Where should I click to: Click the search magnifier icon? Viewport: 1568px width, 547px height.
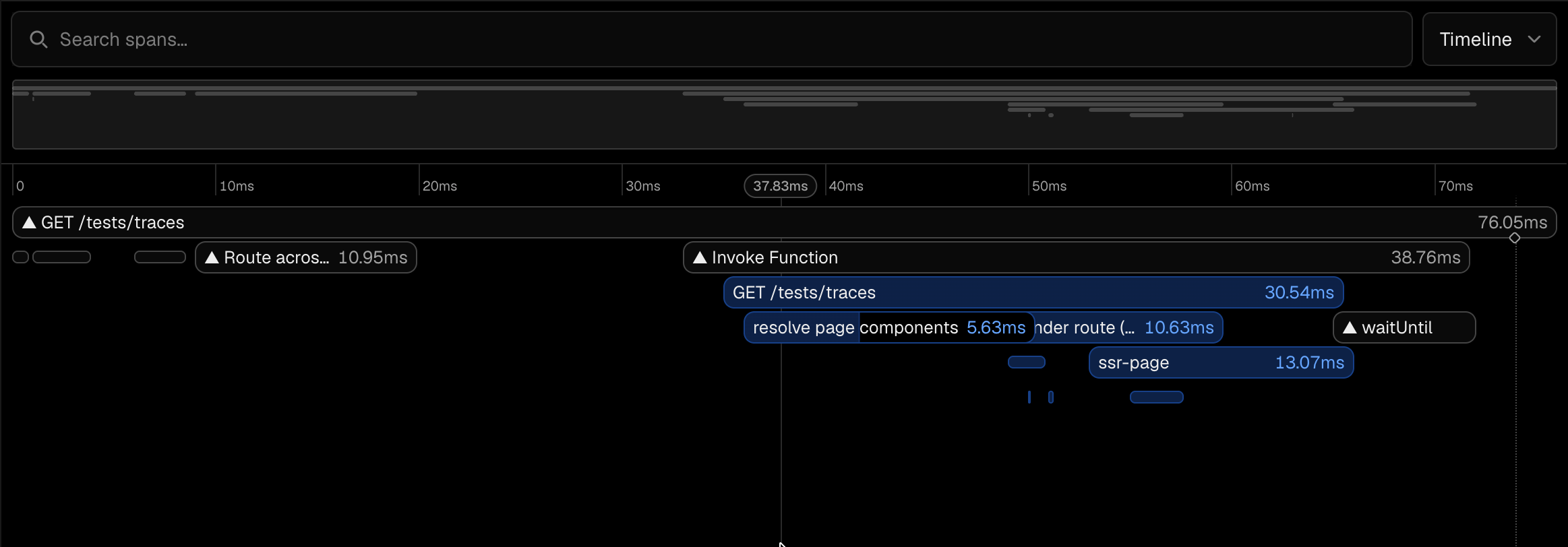coord(38,40)
